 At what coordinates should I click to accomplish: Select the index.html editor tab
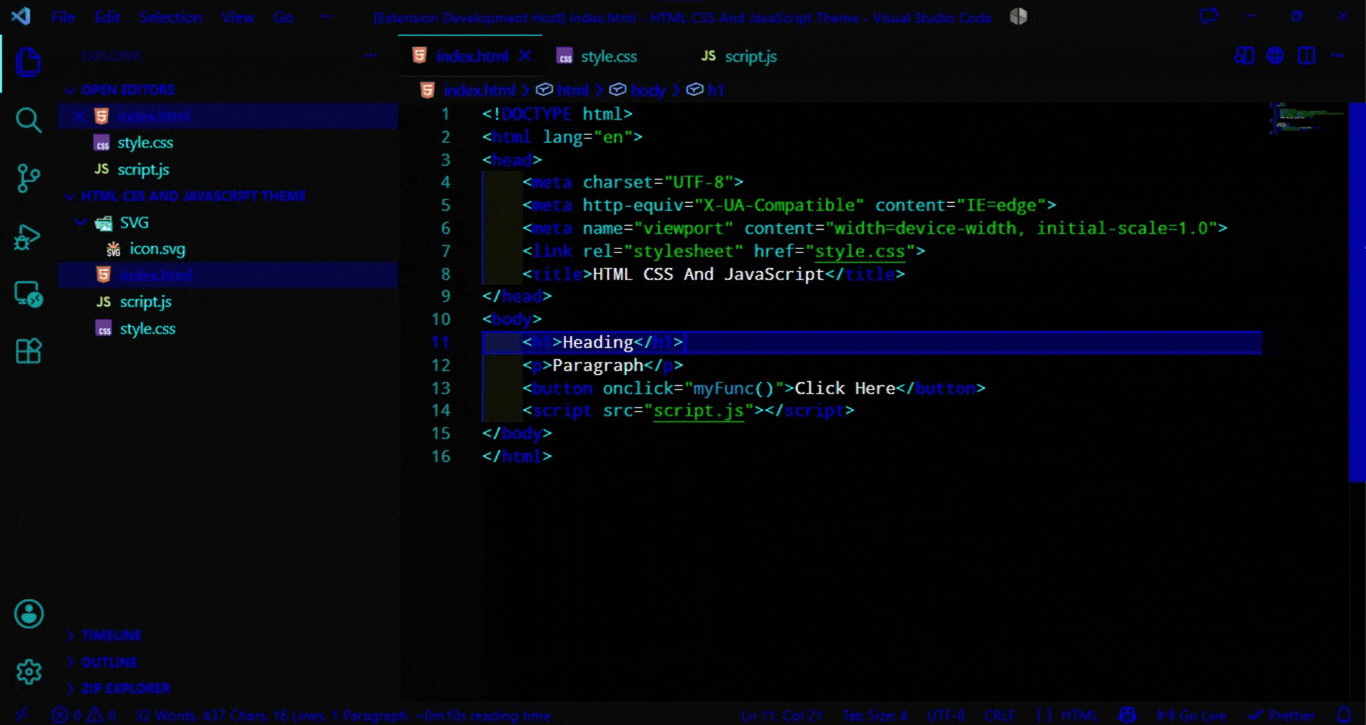click(471, 56)
